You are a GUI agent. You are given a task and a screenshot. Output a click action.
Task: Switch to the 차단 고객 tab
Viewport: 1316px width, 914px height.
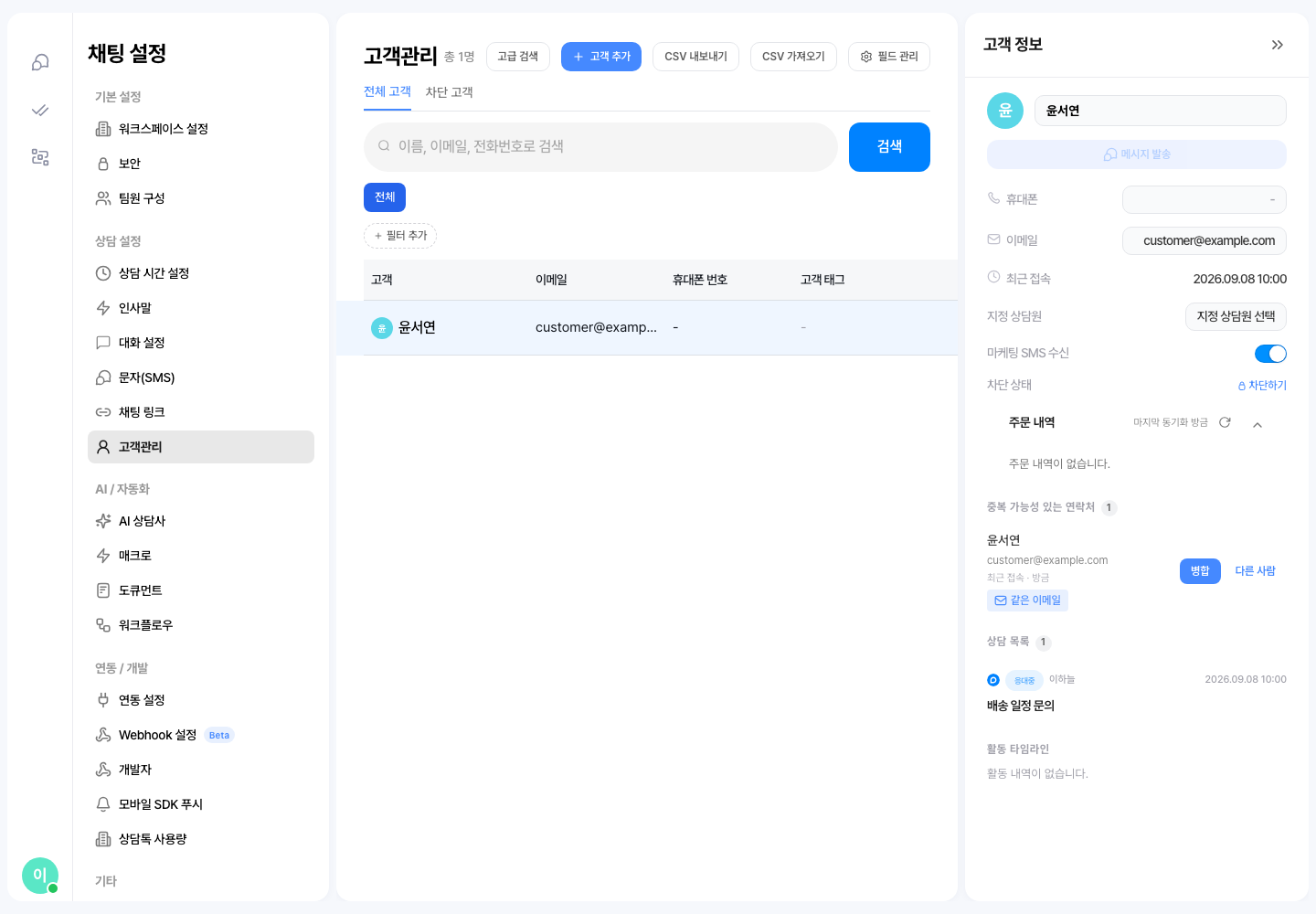coord(449,92)
